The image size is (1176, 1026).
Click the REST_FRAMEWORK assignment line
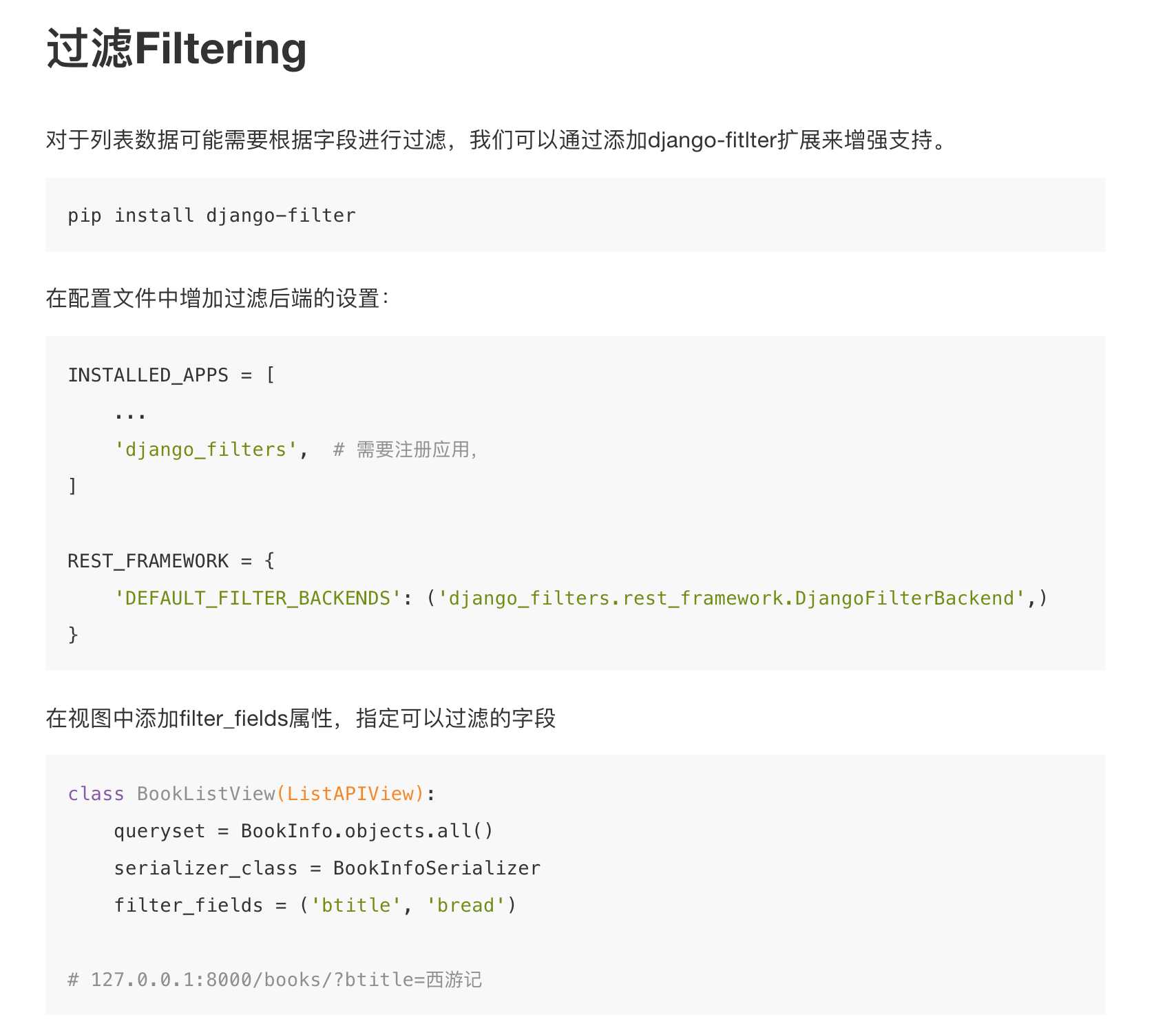point(171,561)
